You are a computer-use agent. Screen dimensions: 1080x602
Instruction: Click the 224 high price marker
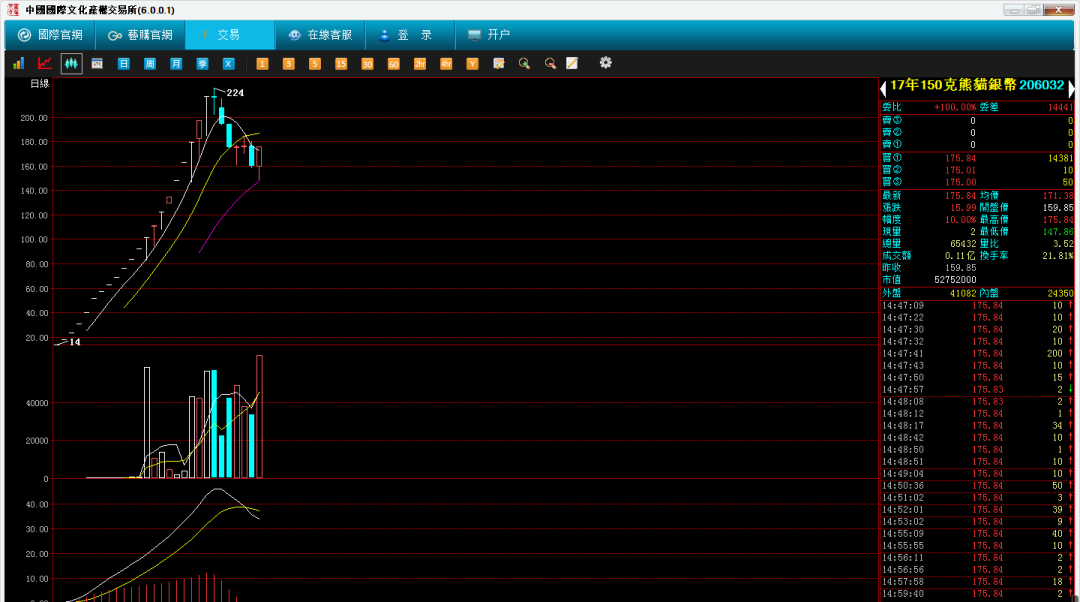point(235,93)
